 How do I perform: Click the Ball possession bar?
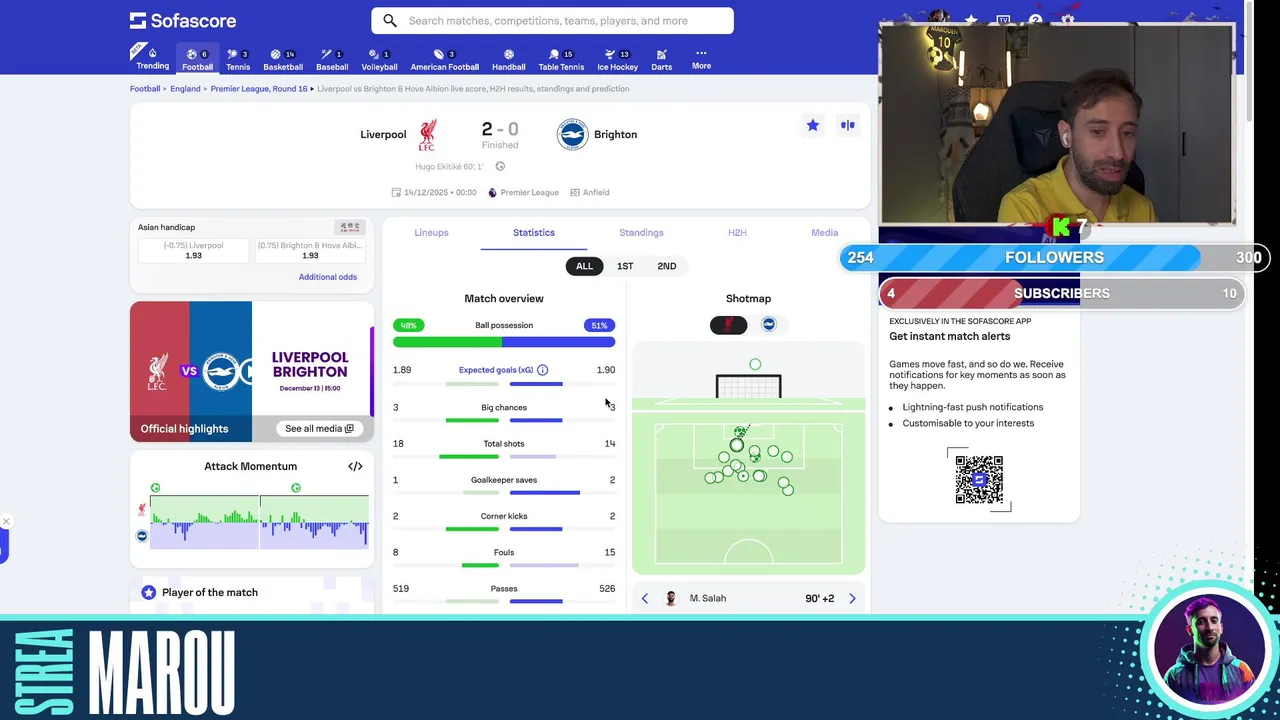[504, 342]
